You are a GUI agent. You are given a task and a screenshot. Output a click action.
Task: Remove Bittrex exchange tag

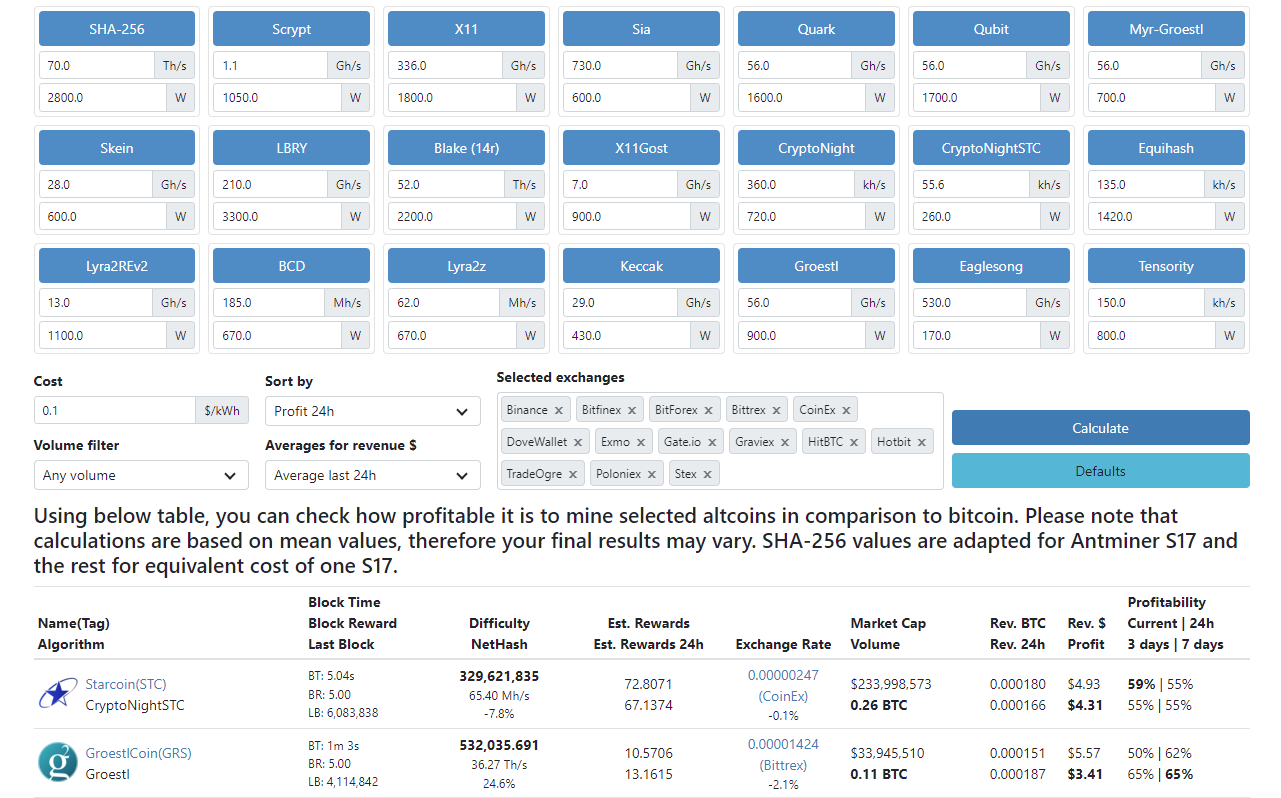(776, 410)
